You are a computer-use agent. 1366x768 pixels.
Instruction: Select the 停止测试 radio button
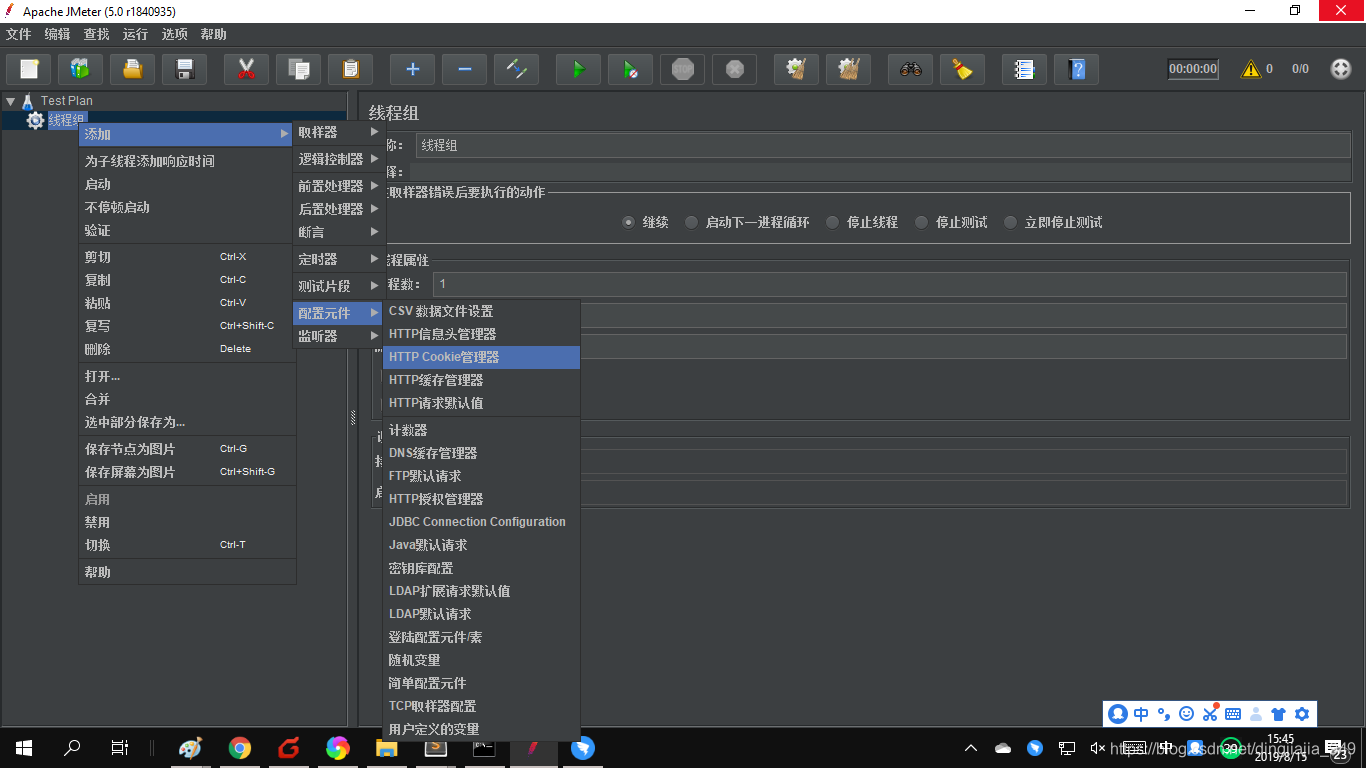coord(921,222)
